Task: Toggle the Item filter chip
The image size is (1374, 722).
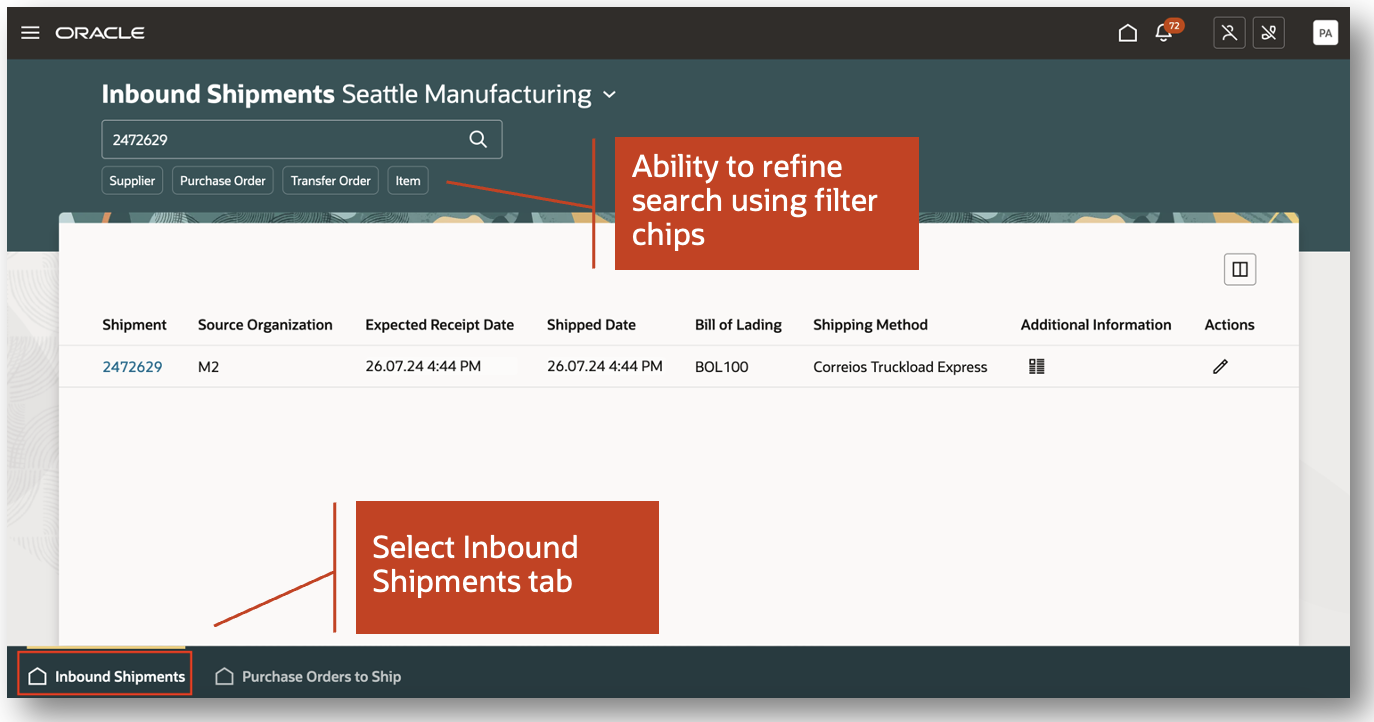Action: coord(408,181)
